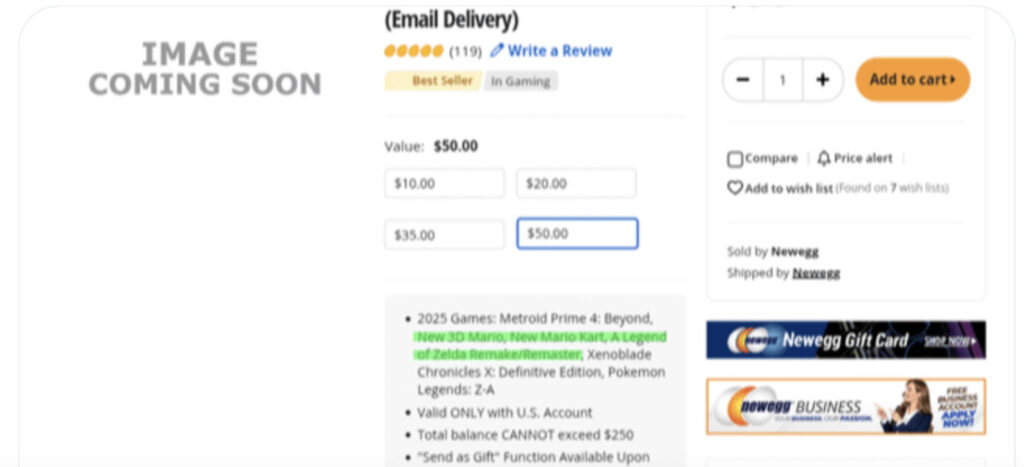
Task: Select the $20.00 value option
Action: point(576,184)
